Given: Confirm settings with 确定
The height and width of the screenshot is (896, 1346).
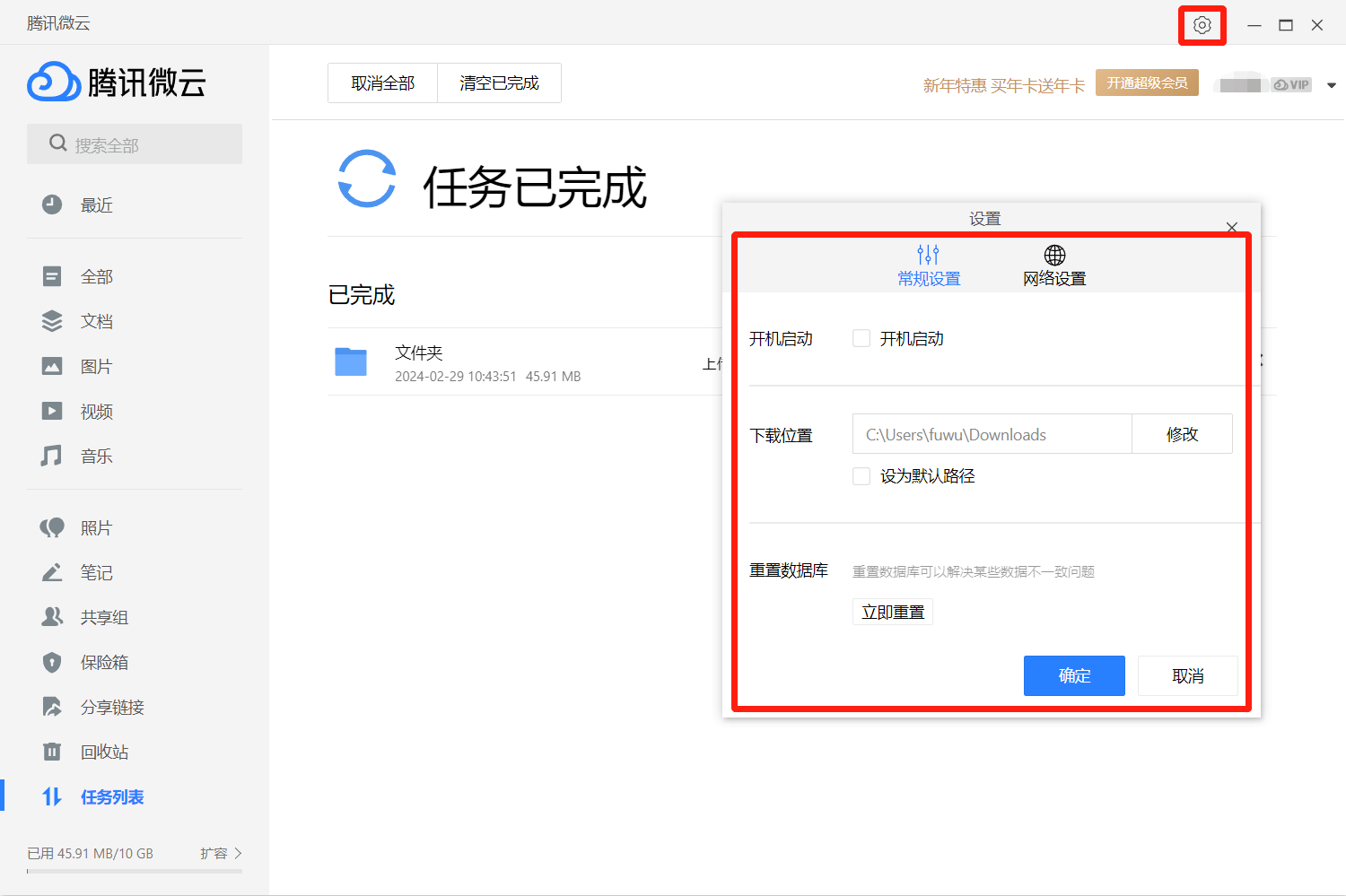Looking at the screenshot, I should coord(1074,675).
